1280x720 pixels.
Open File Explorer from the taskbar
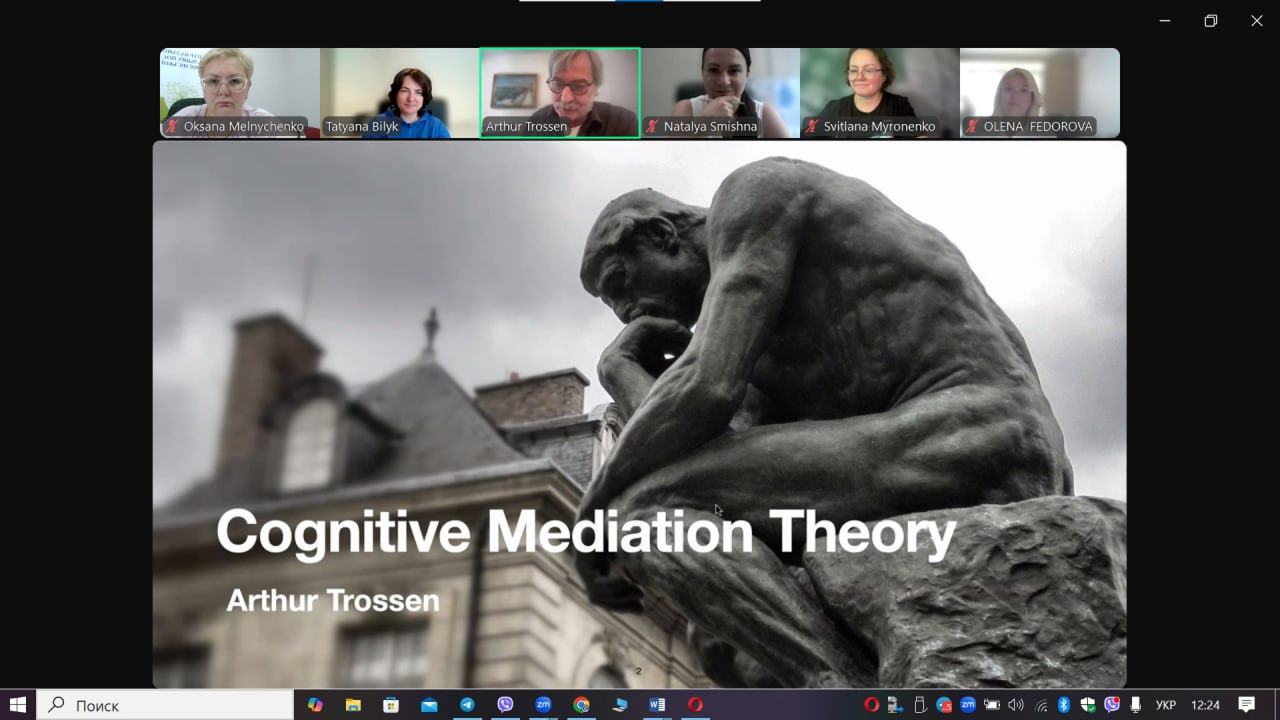click(353, 705)
